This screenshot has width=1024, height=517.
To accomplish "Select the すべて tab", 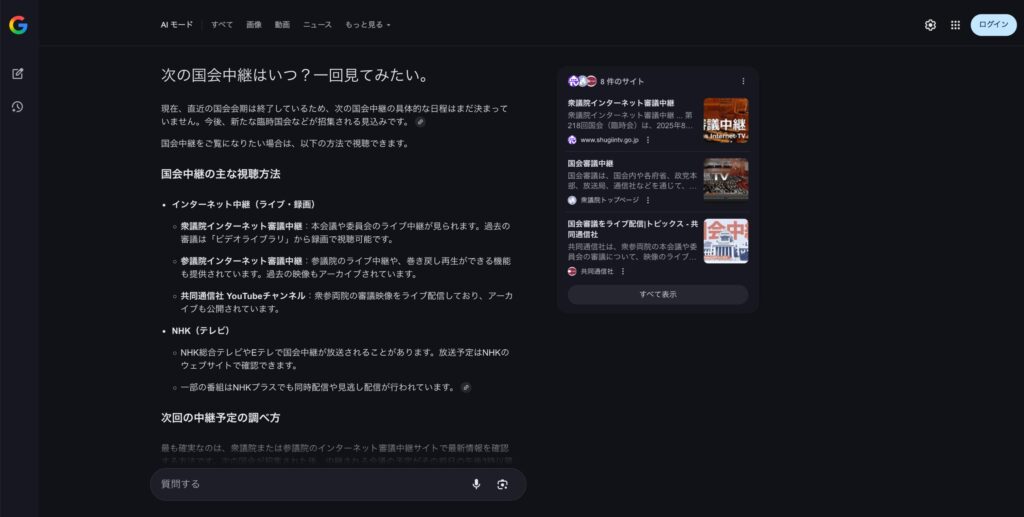I will (x=222, y=25).
